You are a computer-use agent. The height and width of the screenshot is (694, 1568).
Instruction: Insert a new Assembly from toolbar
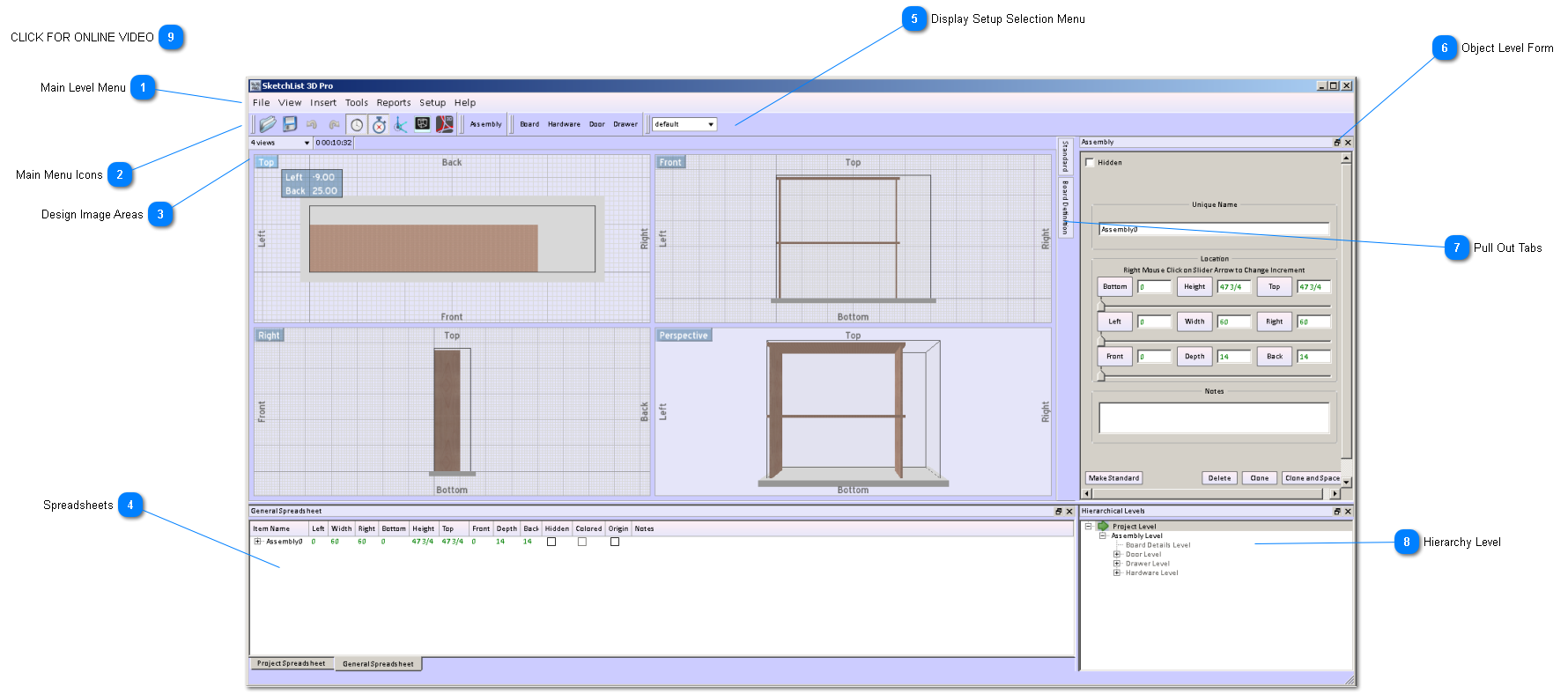click(485, 124)
